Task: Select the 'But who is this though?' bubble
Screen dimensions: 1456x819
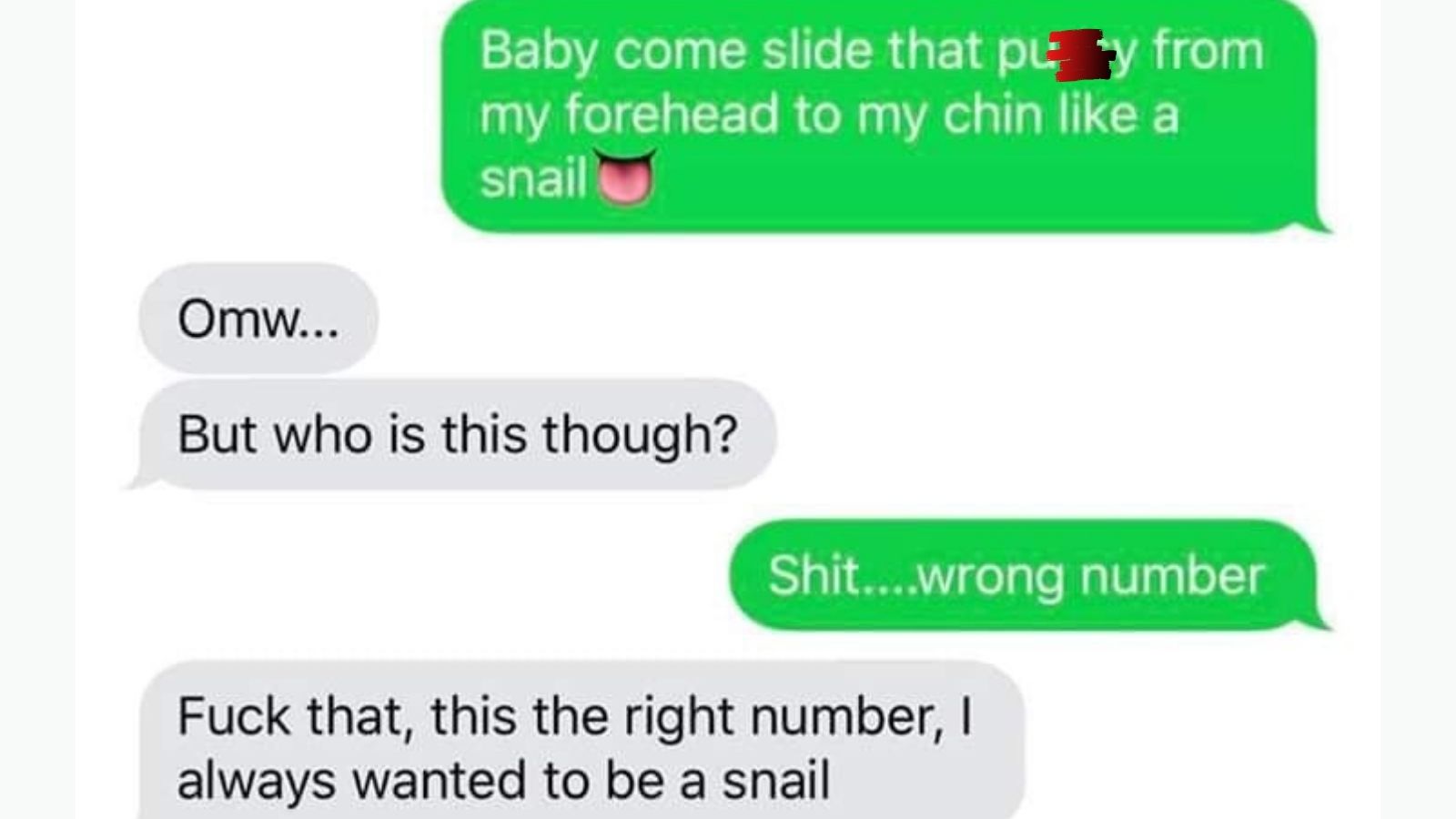Action: click(451, 434)
